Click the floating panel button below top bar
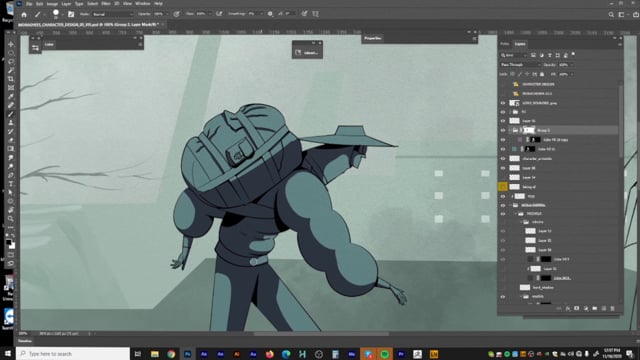 click(307, 53)
